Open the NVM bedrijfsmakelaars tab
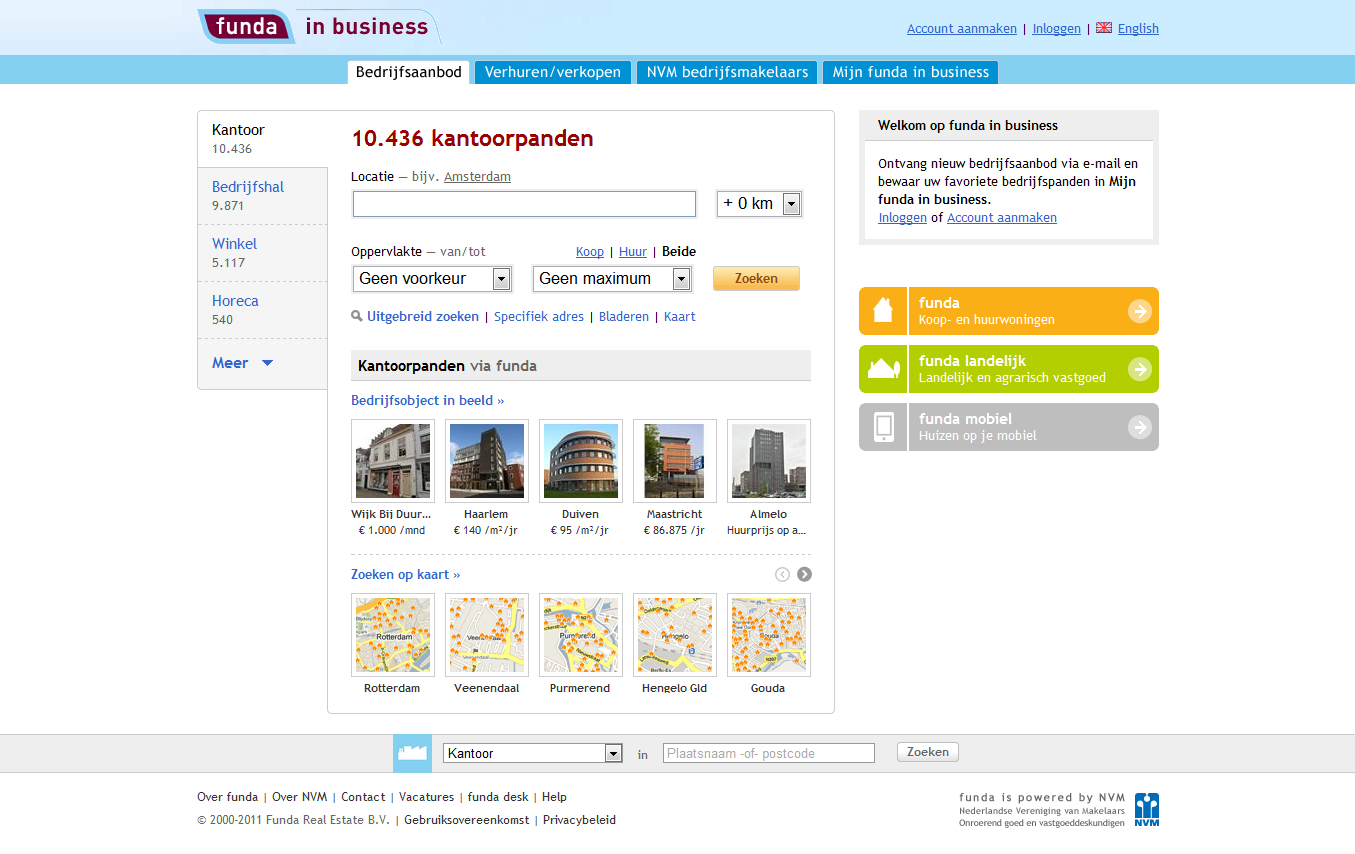1355x854 pixels. coord(727,72)
